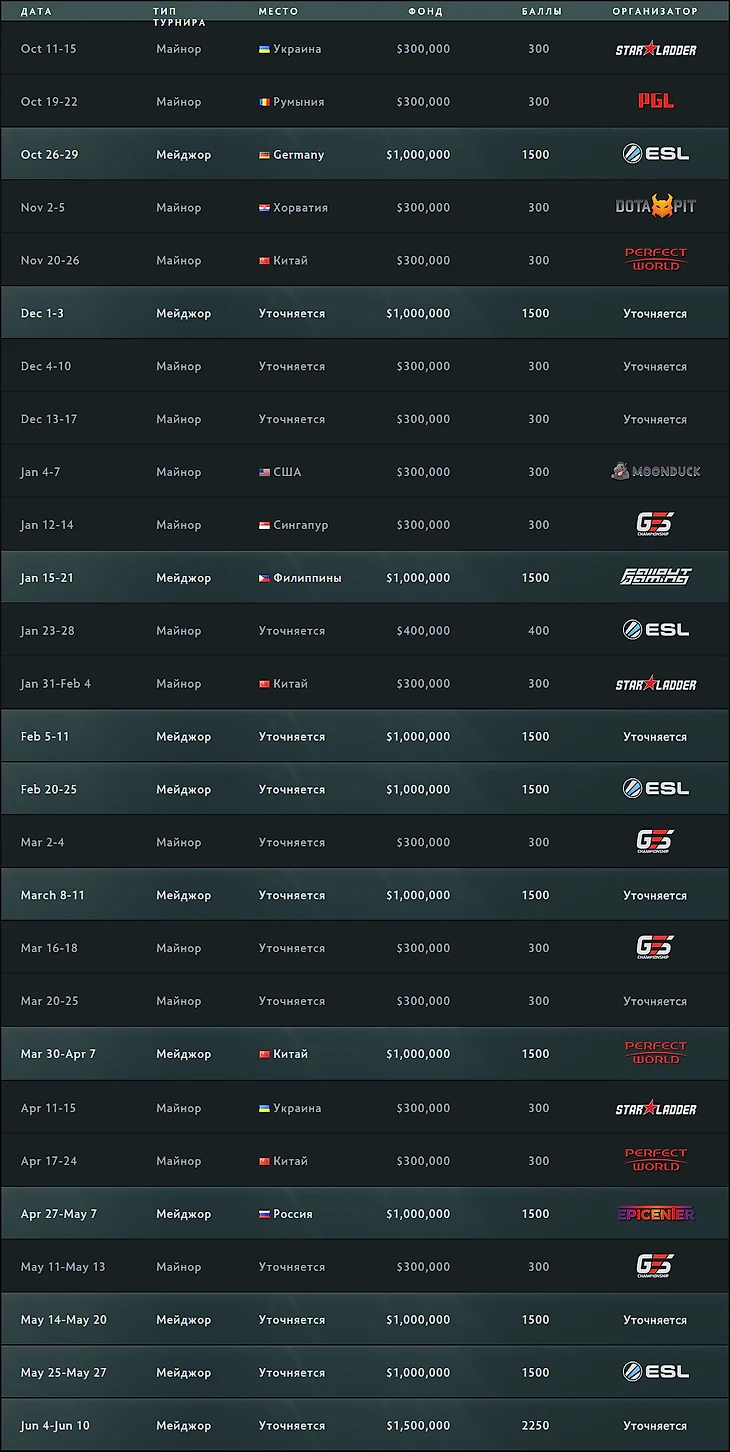The width and height of the screenshot is (730, 1452).
Task: Click the ДАТА column header
Action: point(36,12)
